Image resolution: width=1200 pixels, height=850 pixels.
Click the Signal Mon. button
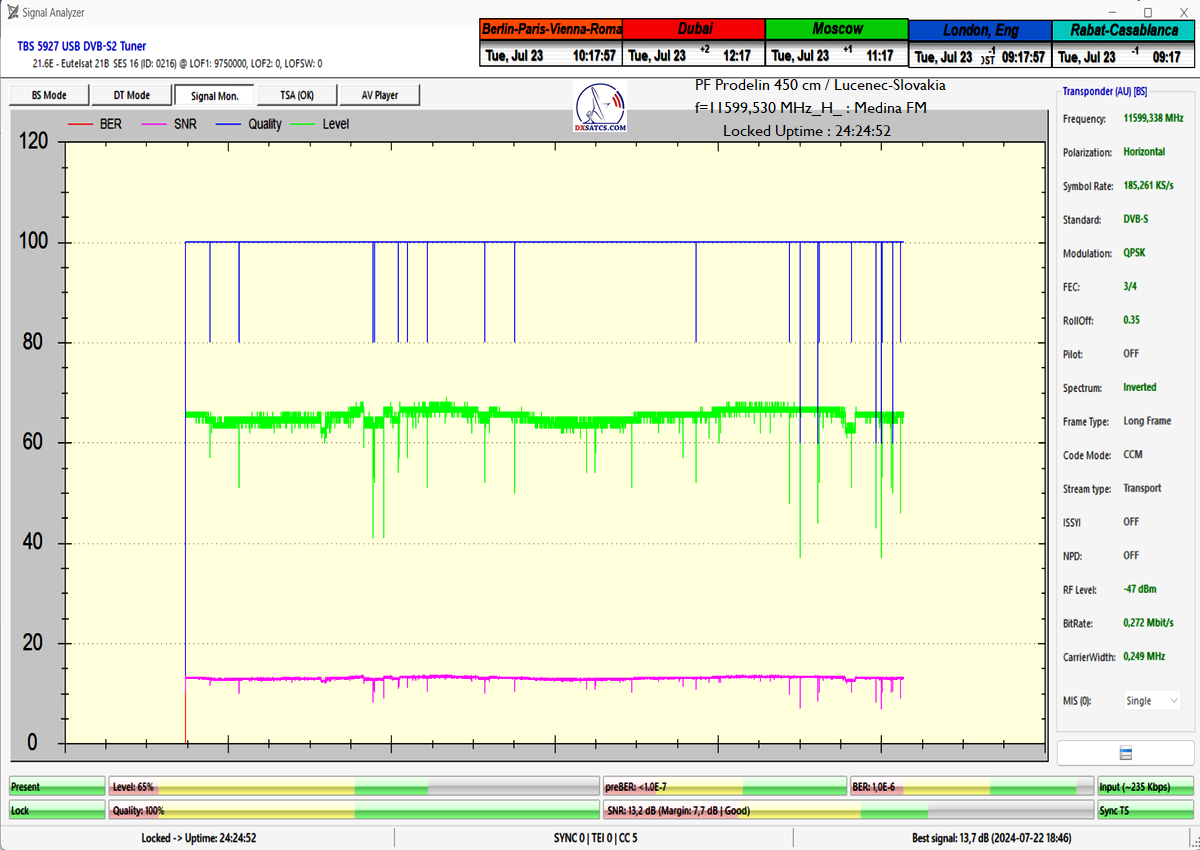(x=213, y=95)
